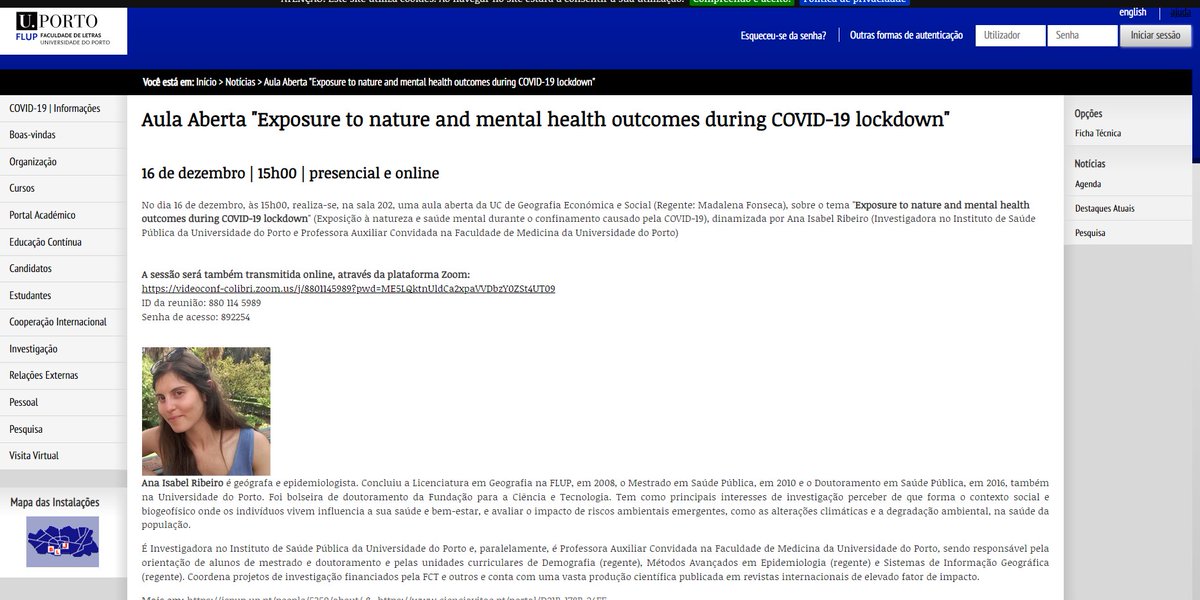This screenshot has height=600, width=1200.
Task: Click the Opções panel heading
Action: (1088, 113)
